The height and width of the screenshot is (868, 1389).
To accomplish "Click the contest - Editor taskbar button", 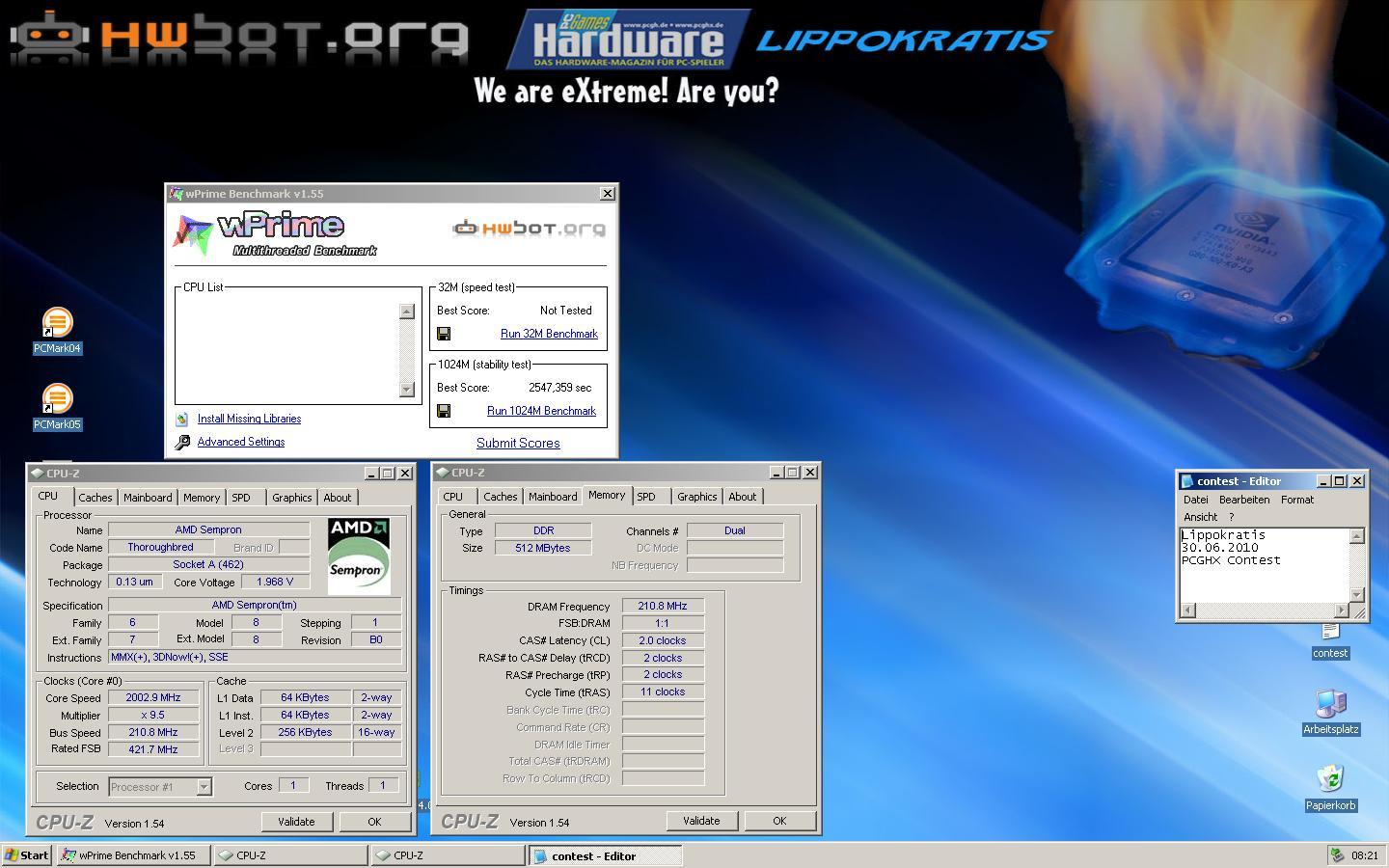I will (605, 855).
